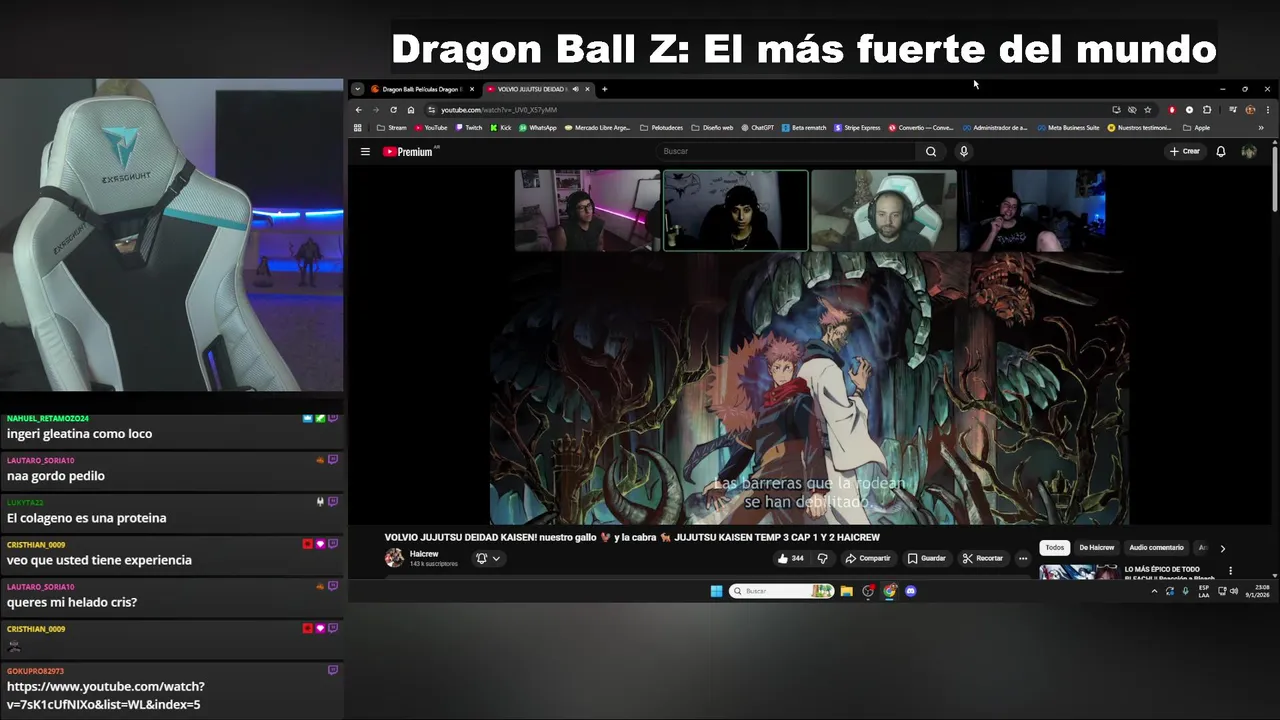Screen dimensions: 1280x720
Task: Click the Compartir share button
Action: pos(867,558)
